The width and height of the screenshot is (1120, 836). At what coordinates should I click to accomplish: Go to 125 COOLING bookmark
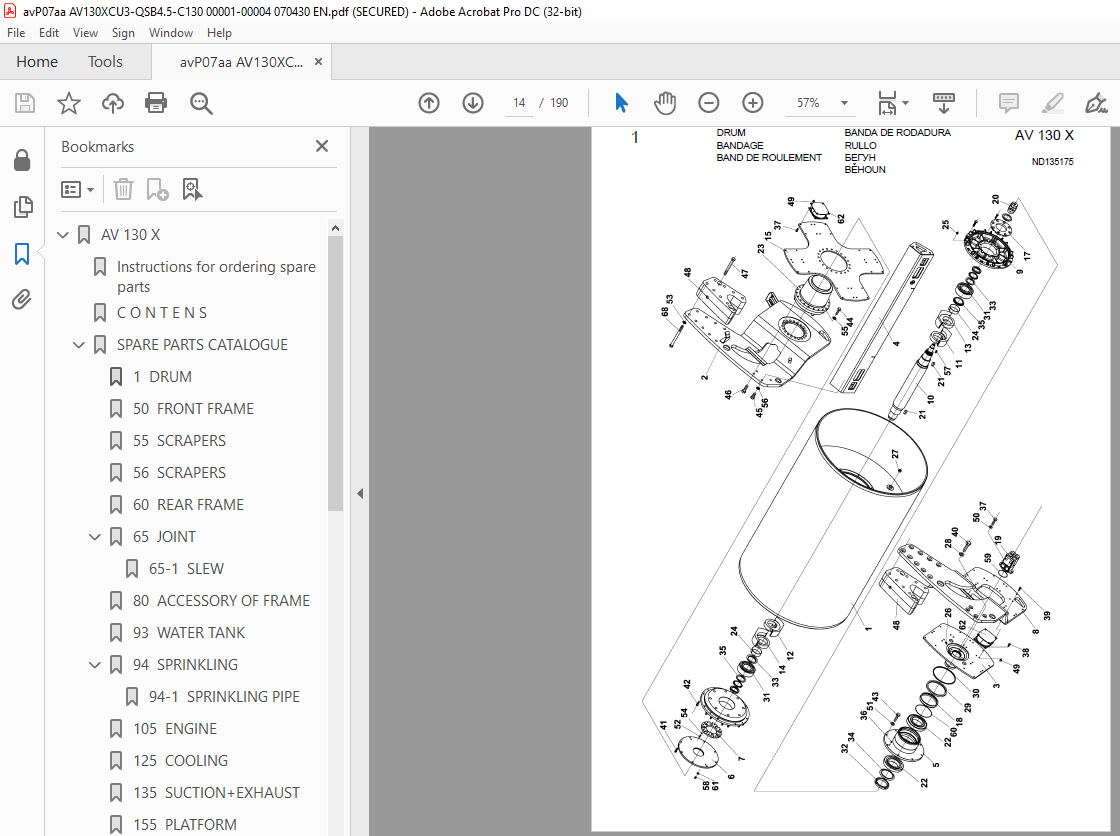[181, 761]
